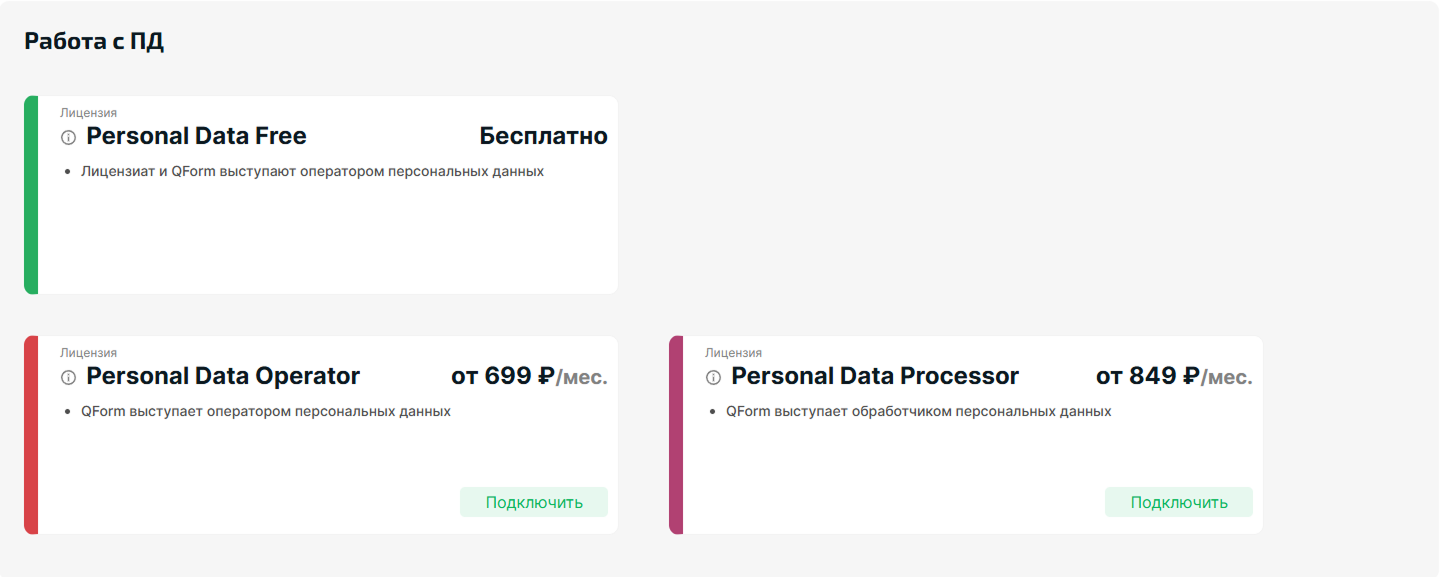The height and width of the screenshot is (577, 1441).
Task: Click the QForm выступает оператором description
Action: [x=266, y=411]
